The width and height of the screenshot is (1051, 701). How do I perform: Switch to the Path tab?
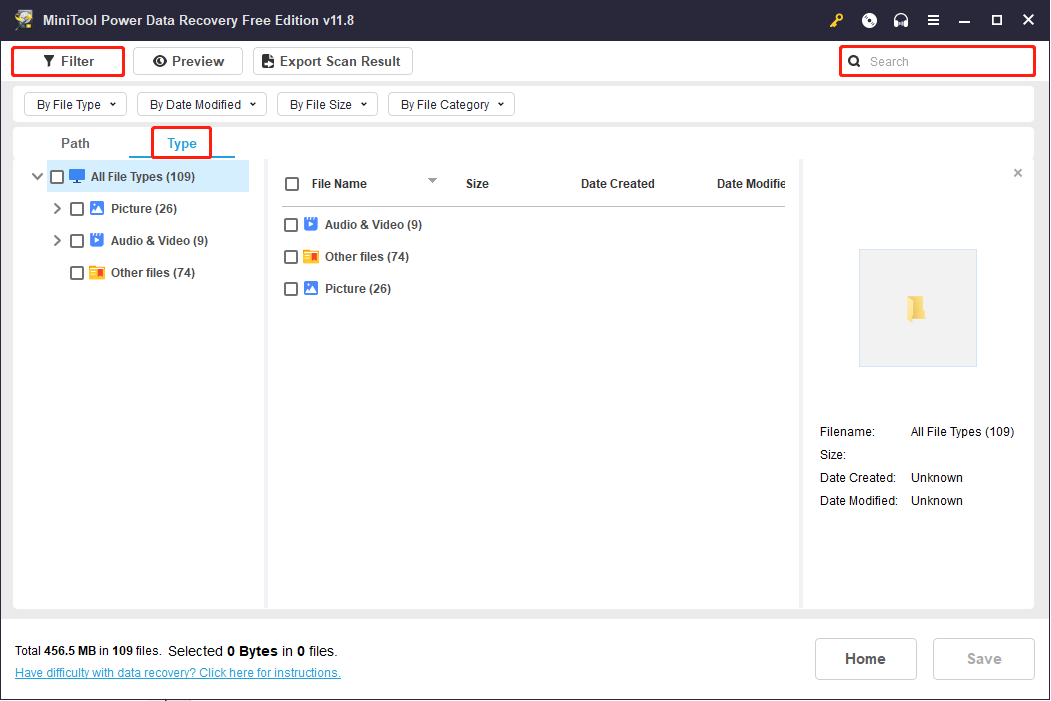coord(75,143)
